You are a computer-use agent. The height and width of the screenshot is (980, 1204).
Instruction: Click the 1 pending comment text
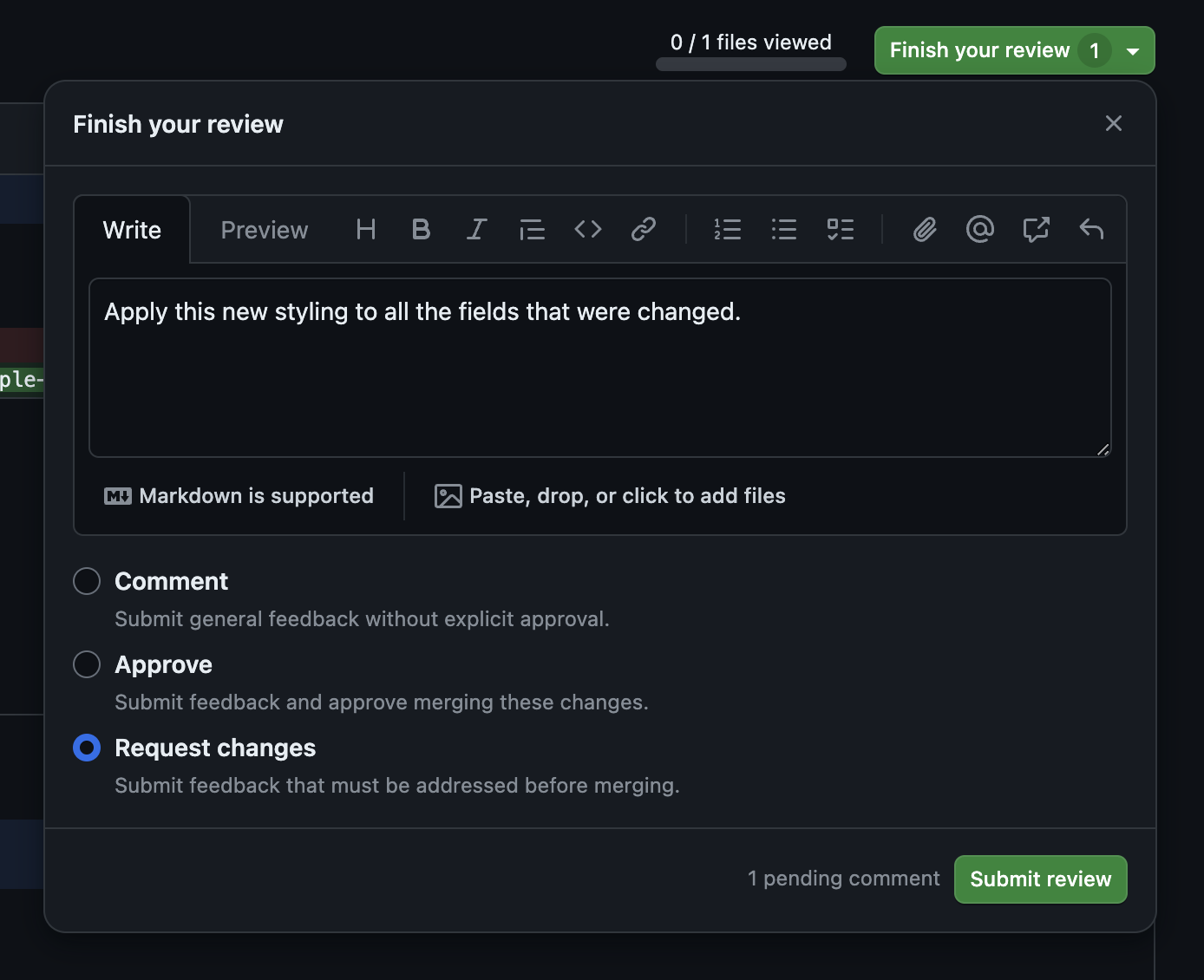tap(844, 879)
